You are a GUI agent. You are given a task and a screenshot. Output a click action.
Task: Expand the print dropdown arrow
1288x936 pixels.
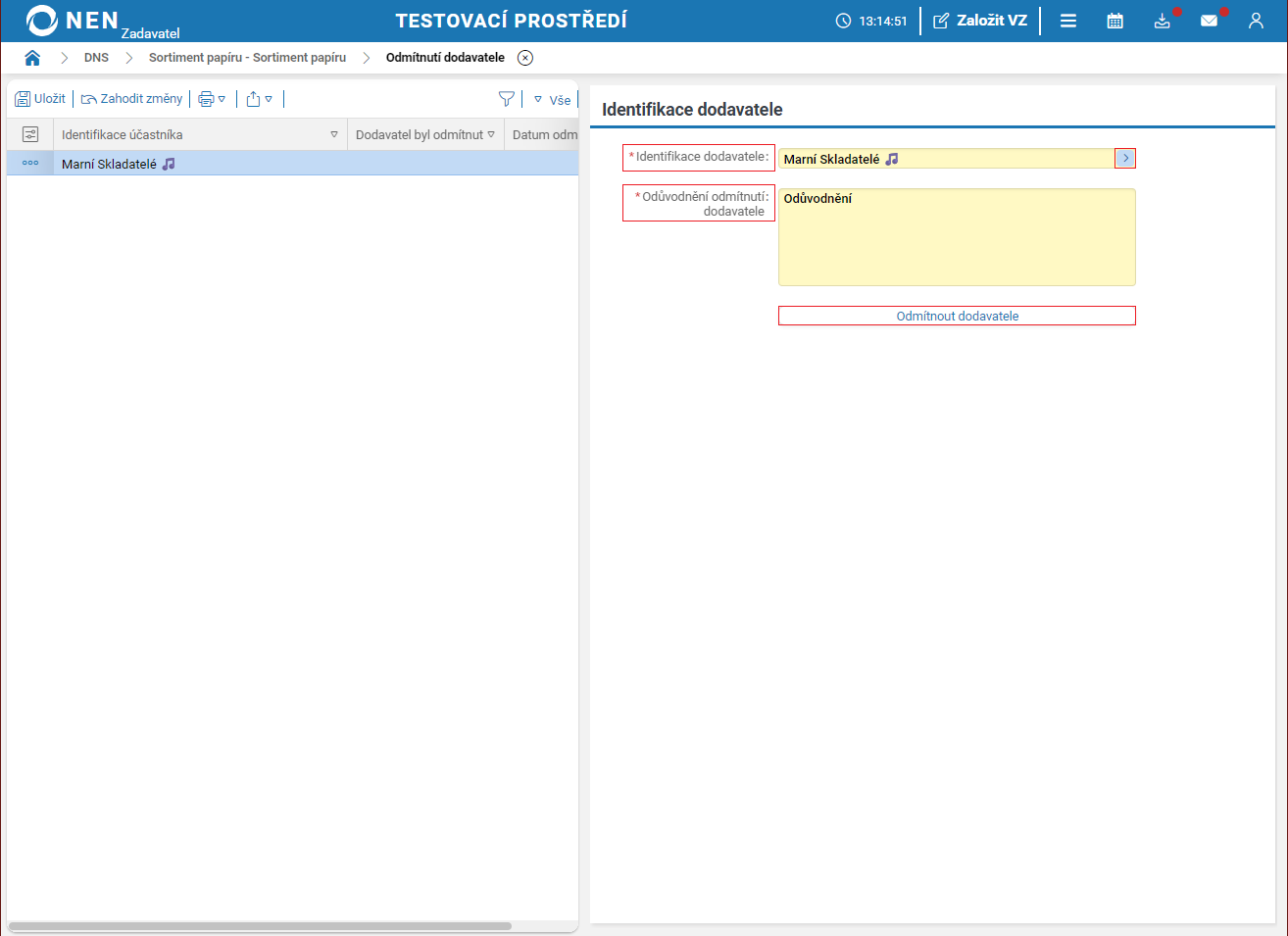[222, 99]
